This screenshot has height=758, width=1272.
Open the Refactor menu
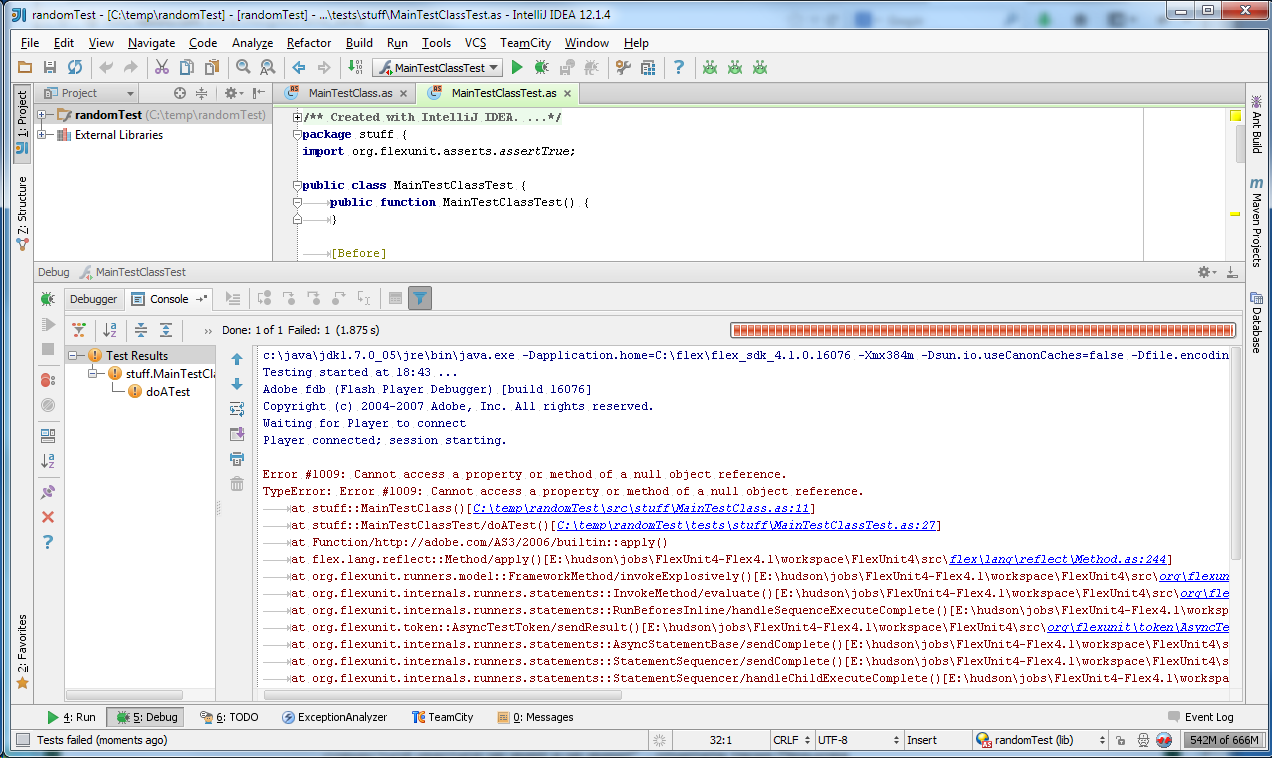[309, 43]
